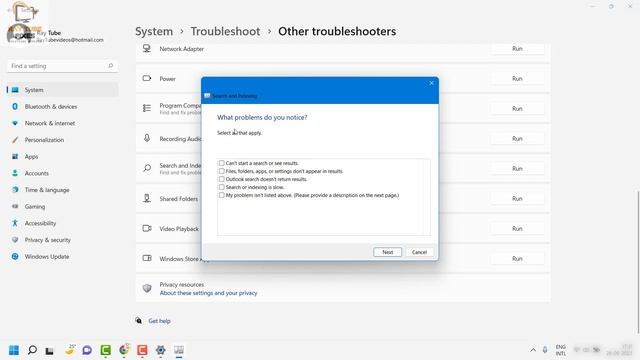640x360 pixels.
Task: Click the Accessibility figure icon
Action: (x=15, y=223)
